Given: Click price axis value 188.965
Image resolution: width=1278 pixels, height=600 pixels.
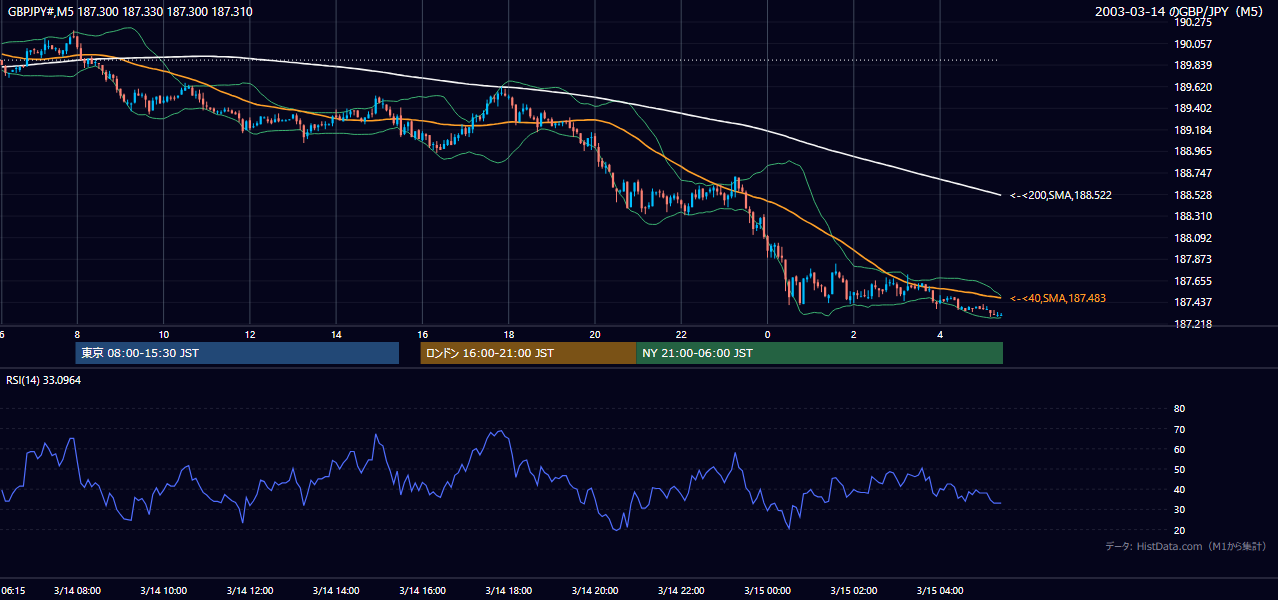Looking at the screenshot, I should 1193,151.
